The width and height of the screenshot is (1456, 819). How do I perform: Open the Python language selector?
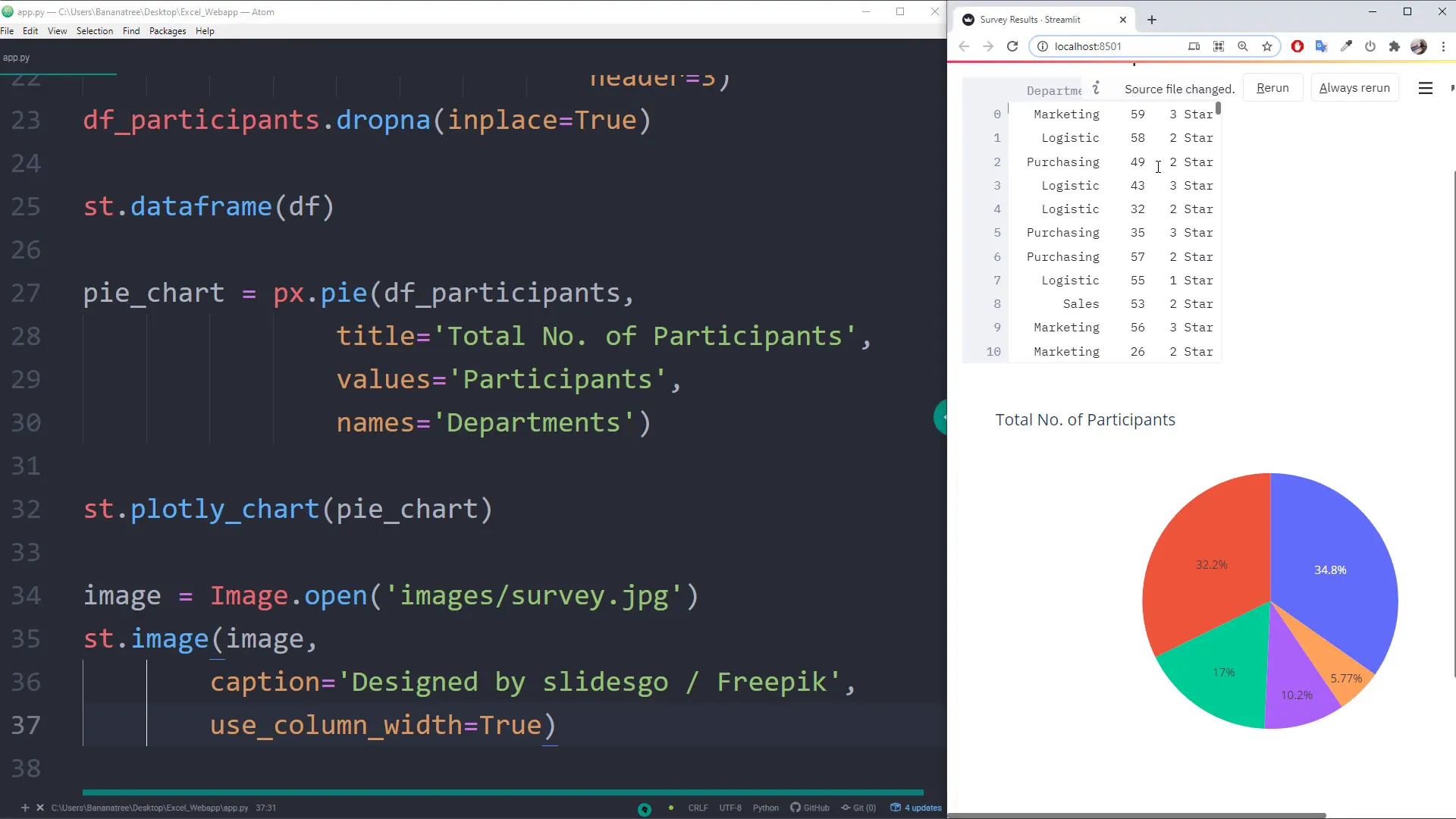pos(765,808)
